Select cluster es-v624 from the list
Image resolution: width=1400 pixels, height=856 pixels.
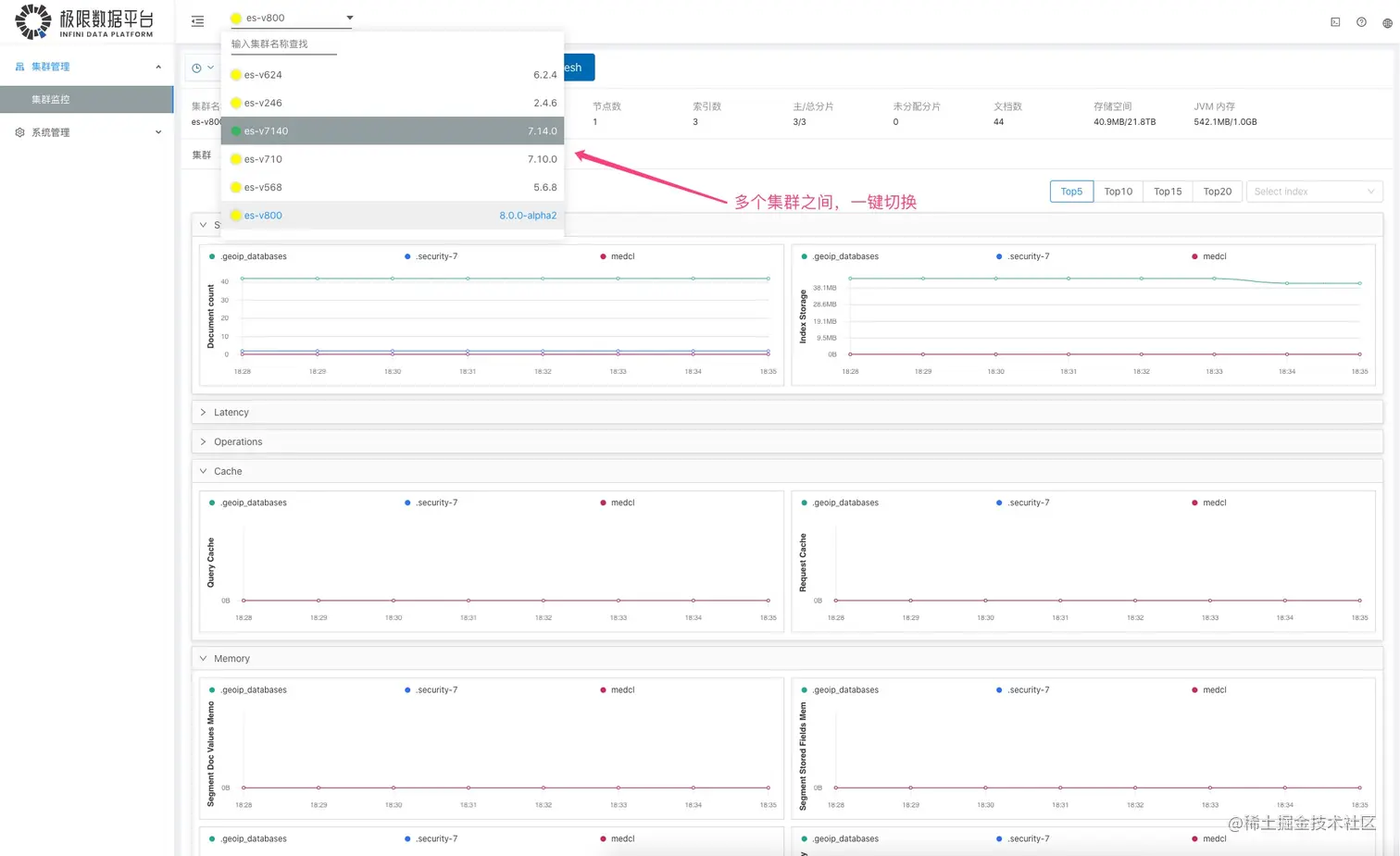tap(393, 75)
